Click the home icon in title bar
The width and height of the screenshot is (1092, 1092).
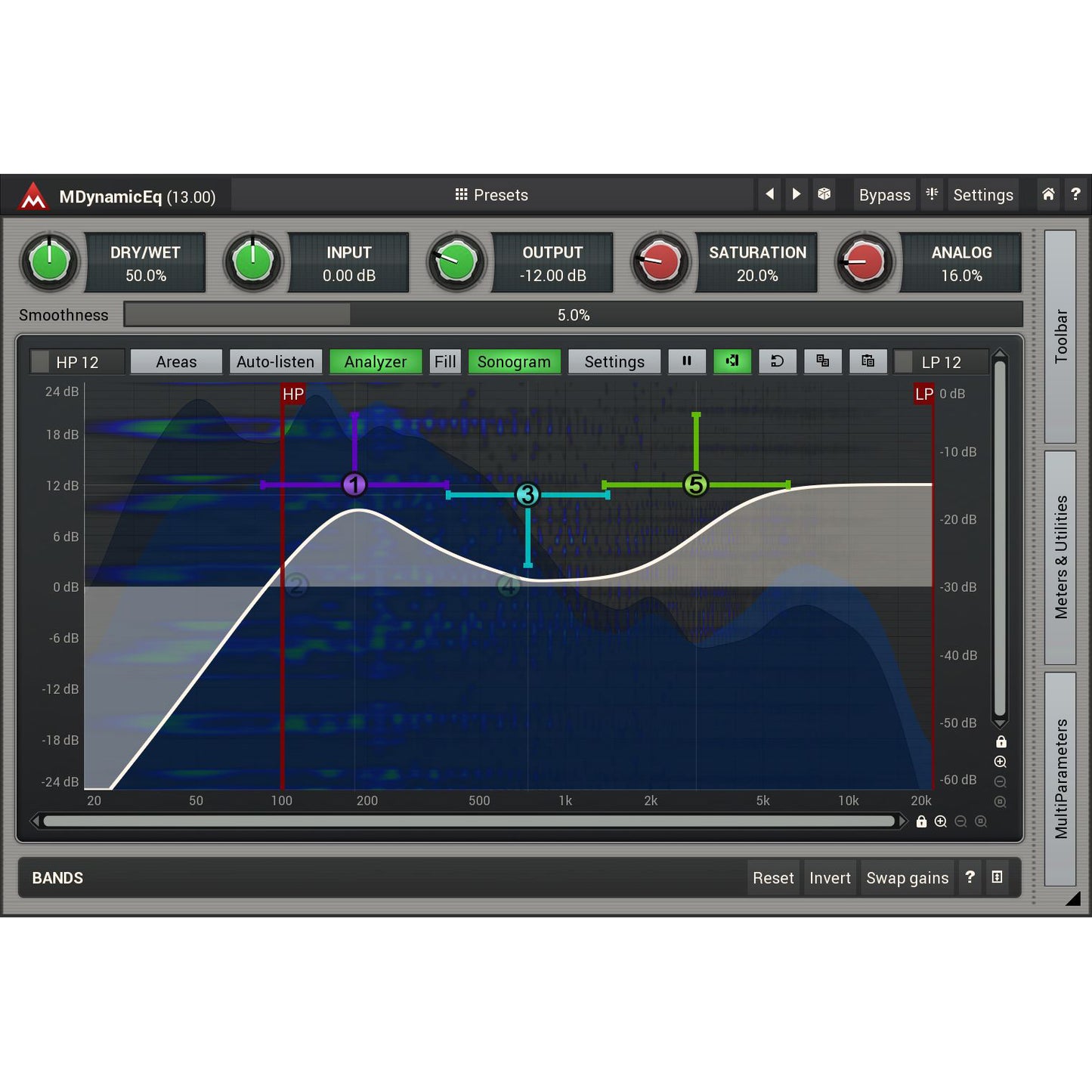tap(1047, 195)
